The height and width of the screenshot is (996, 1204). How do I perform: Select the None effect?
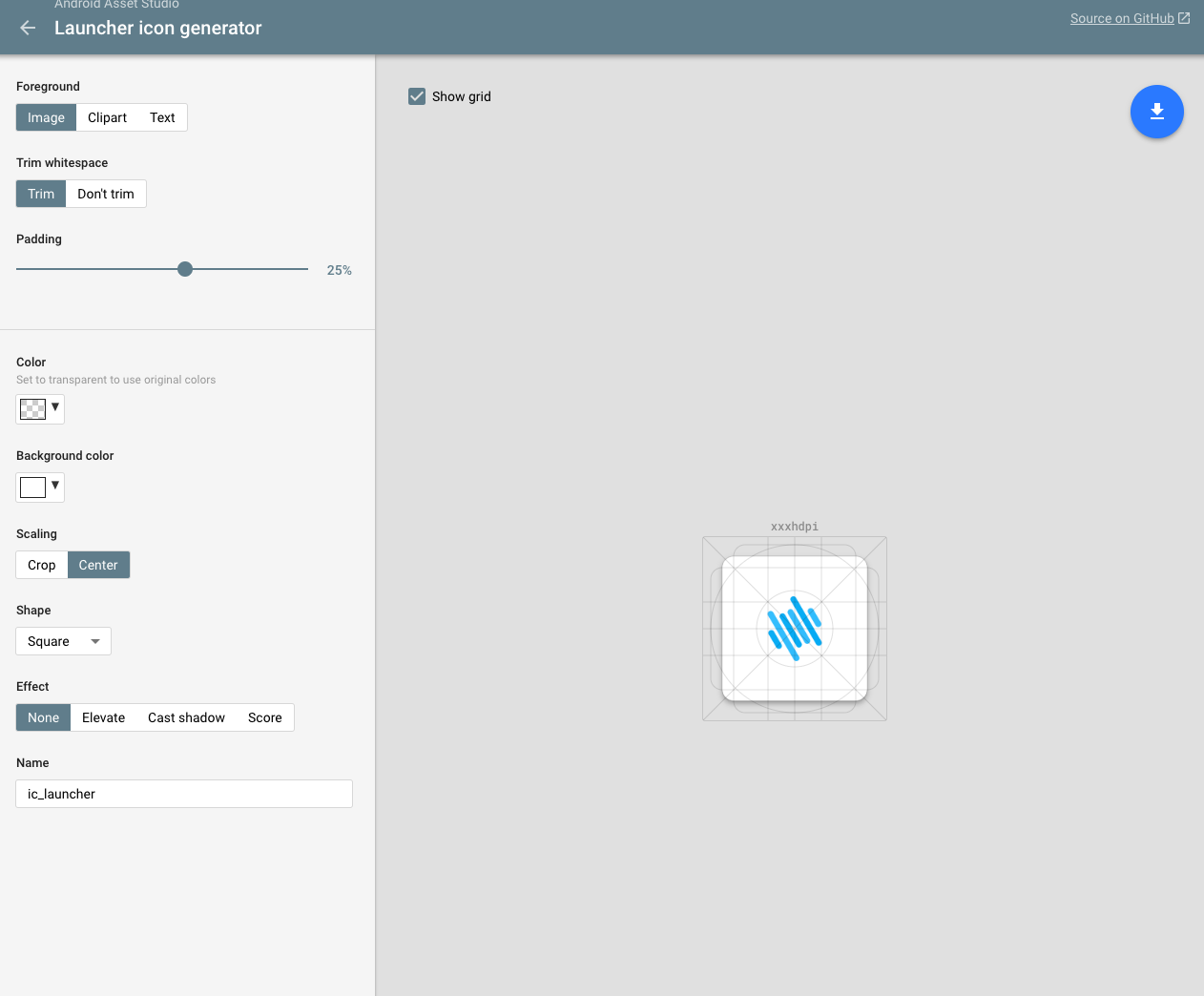point(43,717)
